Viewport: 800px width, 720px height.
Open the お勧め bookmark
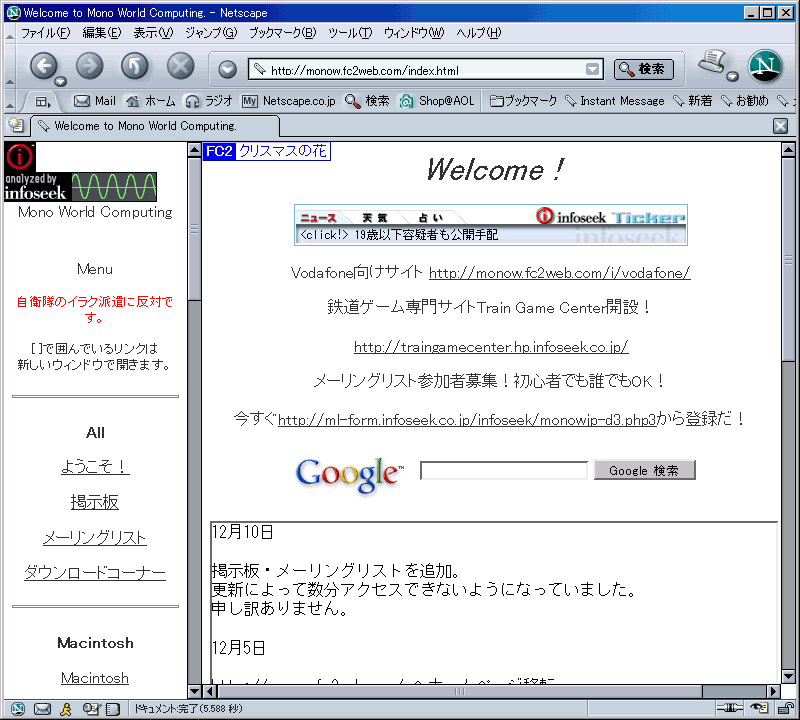[744, 101]
